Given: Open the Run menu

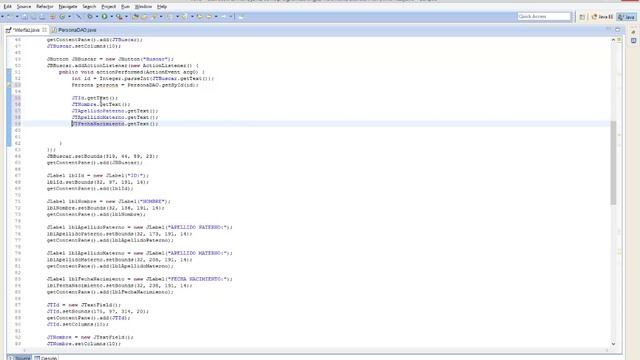Looking at the screenshot, I should (125, 7).
